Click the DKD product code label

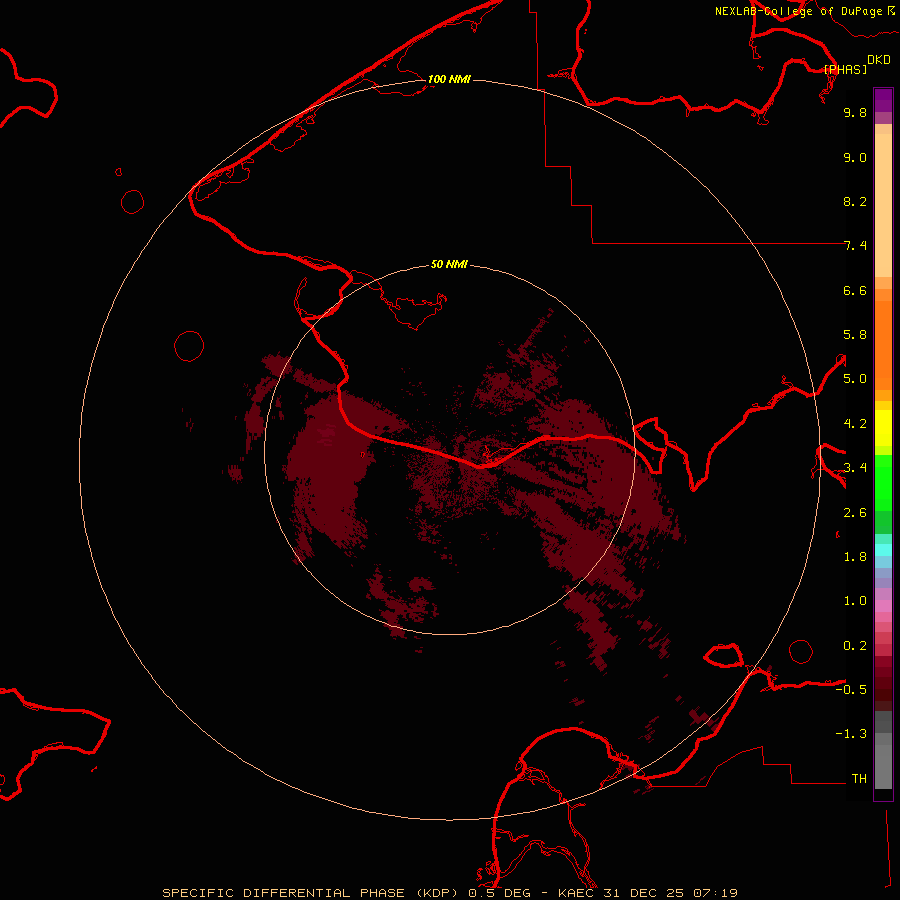[x=879, y=59]
